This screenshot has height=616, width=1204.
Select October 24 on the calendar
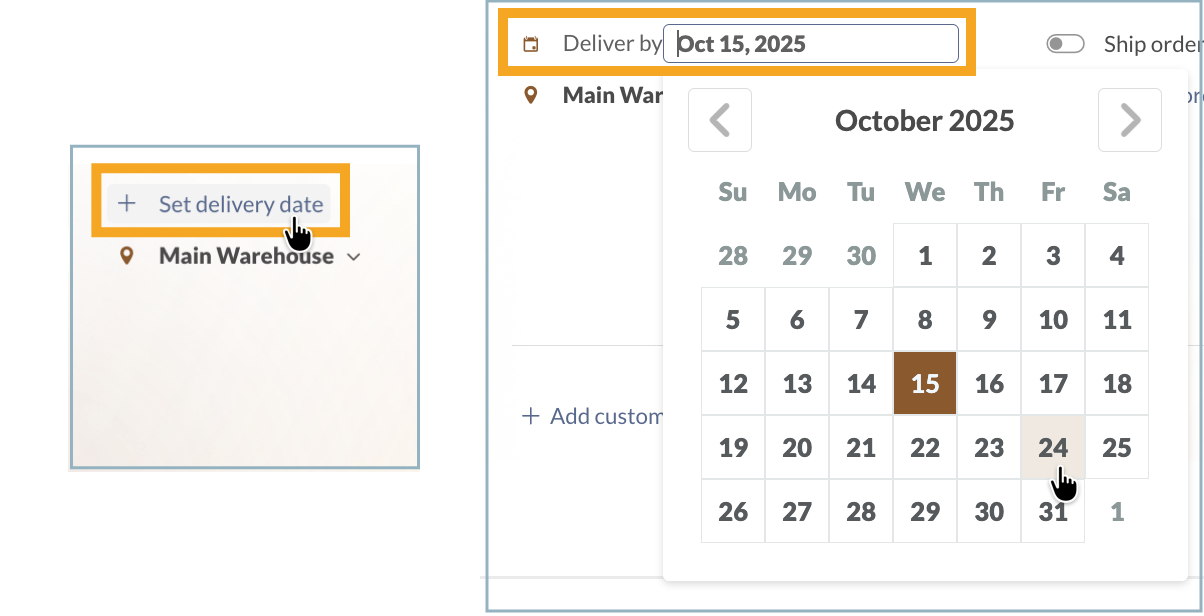[x=1053, y=447]
